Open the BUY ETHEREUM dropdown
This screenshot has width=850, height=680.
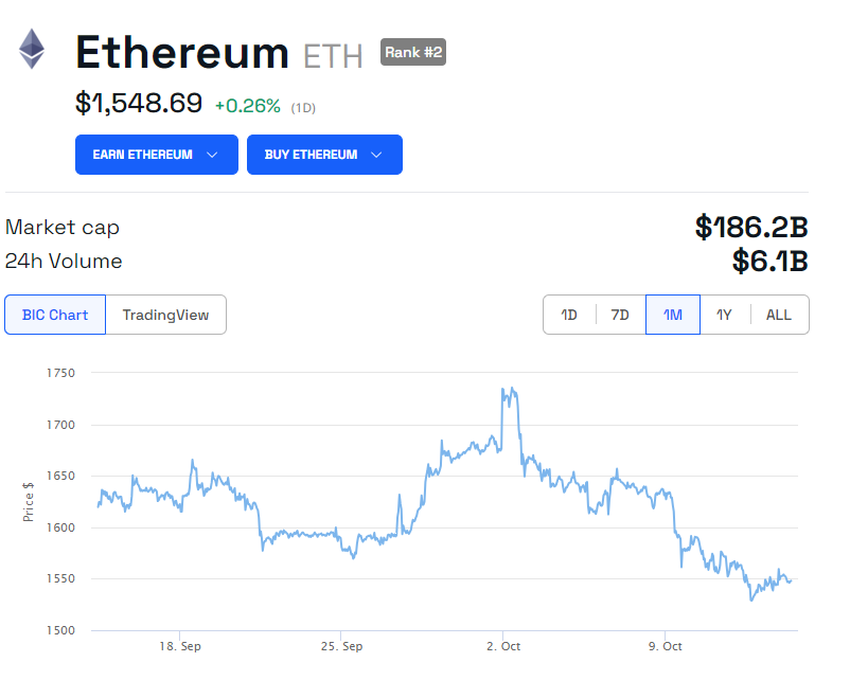point(324,154)
